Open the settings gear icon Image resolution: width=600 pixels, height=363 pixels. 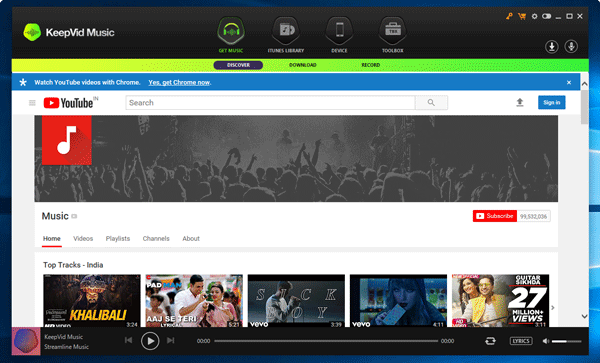[x=535, y=16]
